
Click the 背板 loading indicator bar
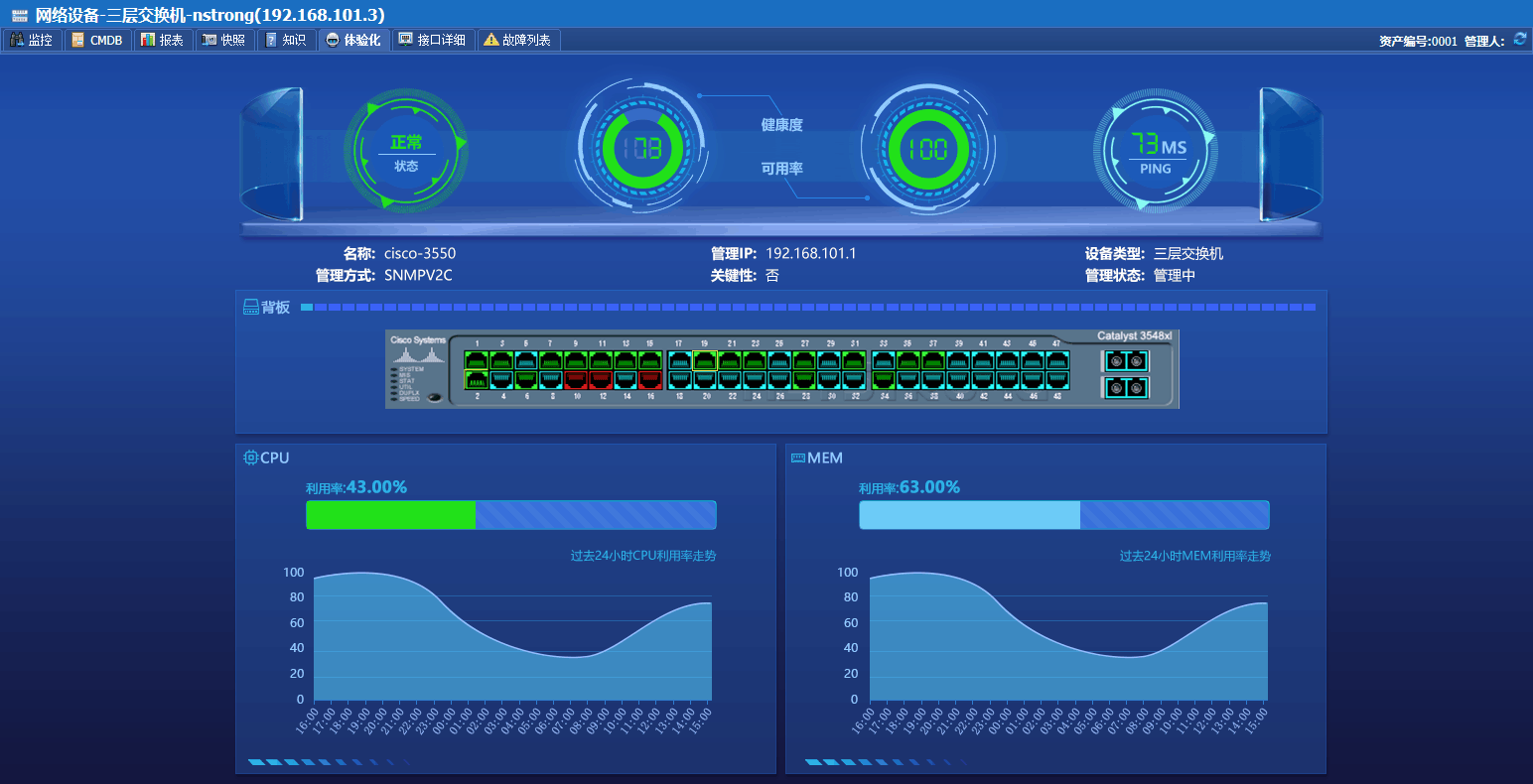point(808,308)
